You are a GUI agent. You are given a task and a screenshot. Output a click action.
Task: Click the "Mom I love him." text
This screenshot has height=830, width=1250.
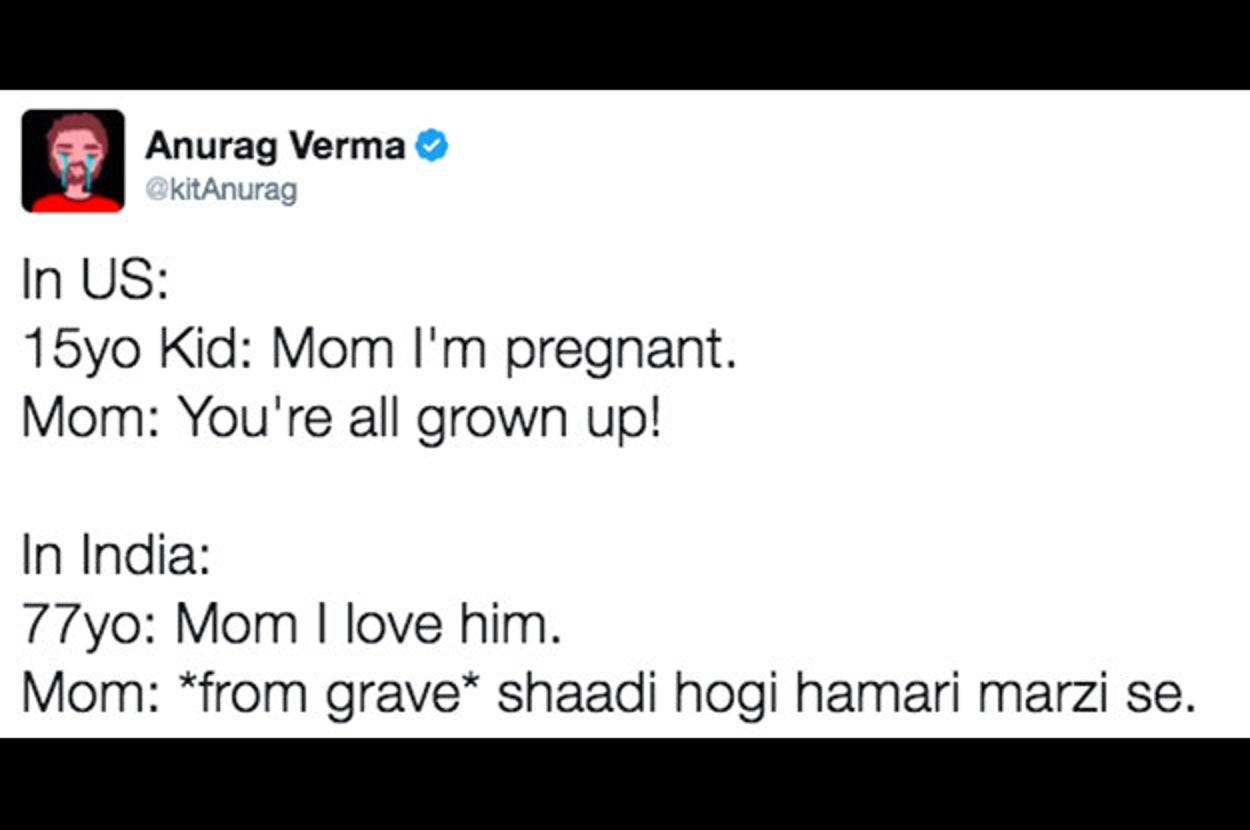(x=363, y=625)
